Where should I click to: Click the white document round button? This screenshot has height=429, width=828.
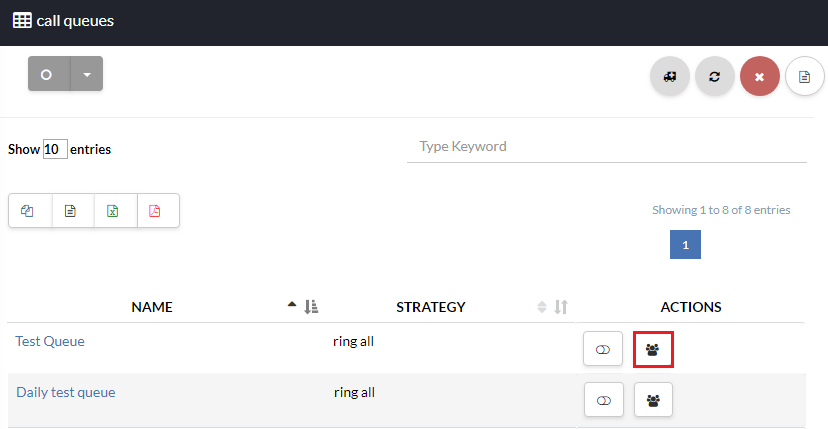[x=805, y=76]
